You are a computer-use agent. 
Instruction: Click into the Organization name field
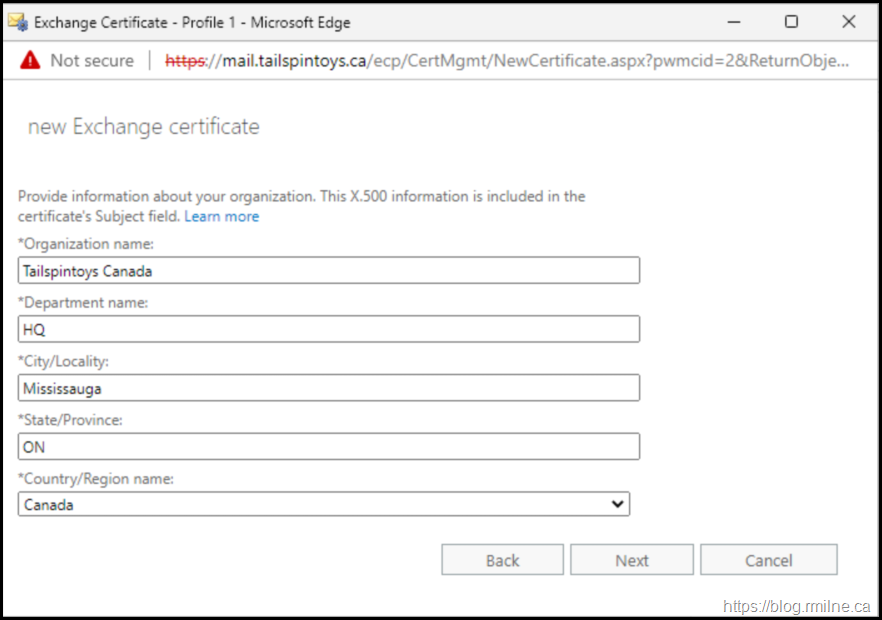pyautogui.click(x=328, y=271)
